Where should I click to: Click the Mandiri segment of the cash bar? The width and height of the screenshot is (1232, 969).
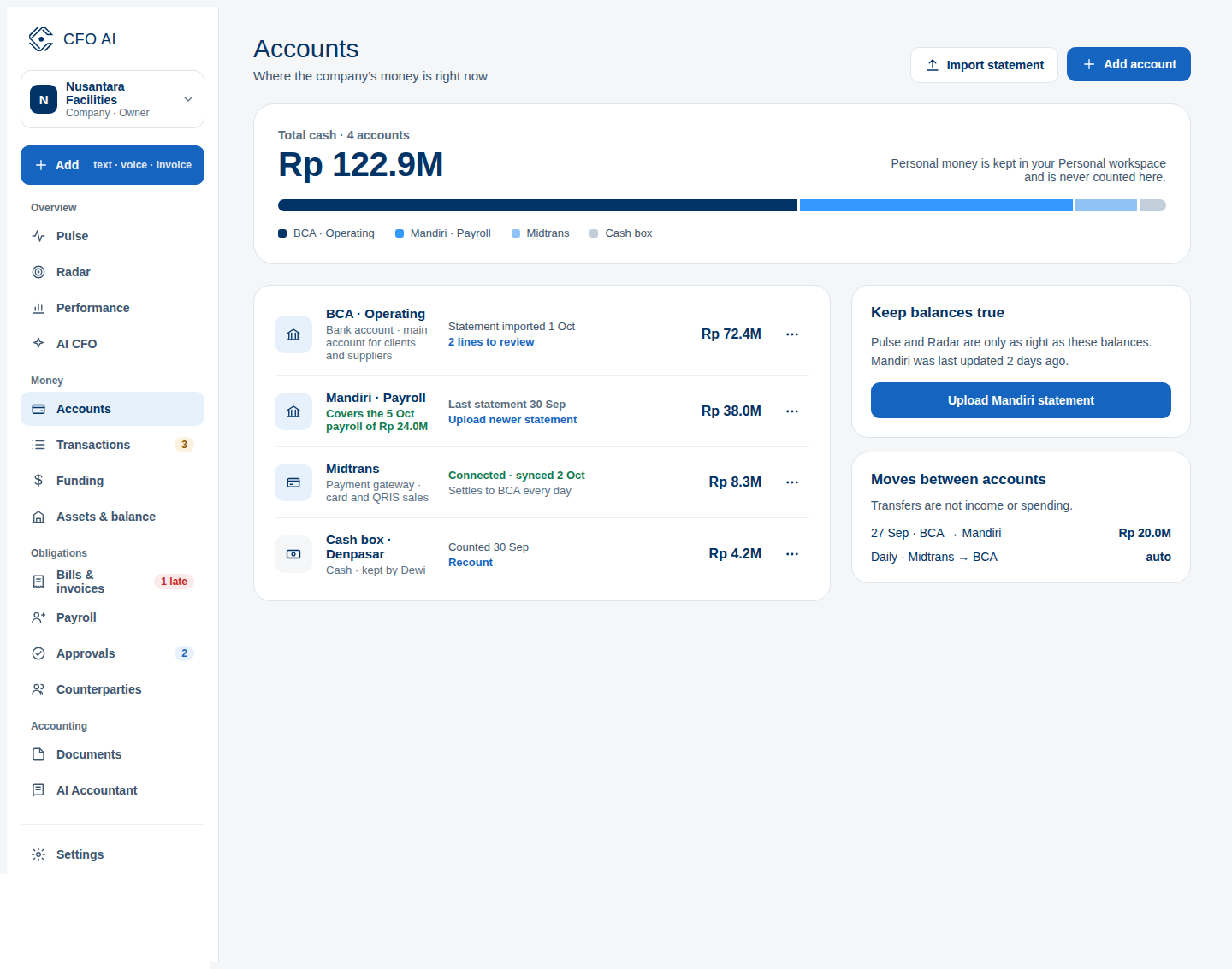pyautogui.click(x=936, y=205)
